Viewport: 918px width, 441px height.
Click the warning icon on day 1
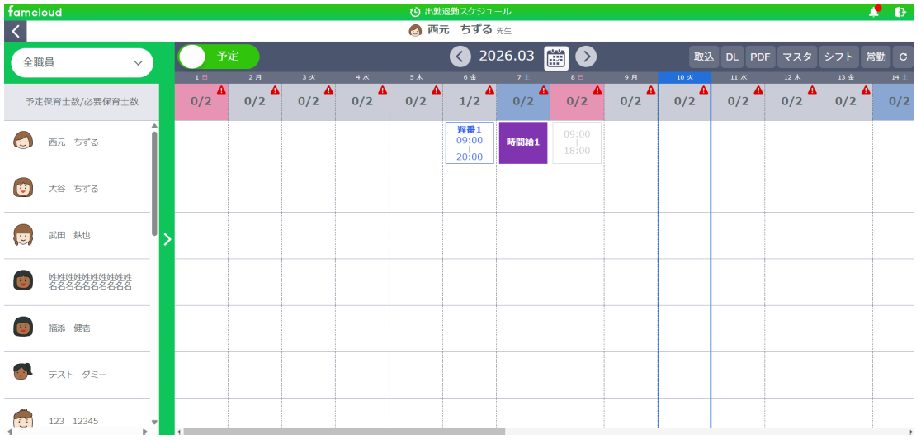pos(221,90)
